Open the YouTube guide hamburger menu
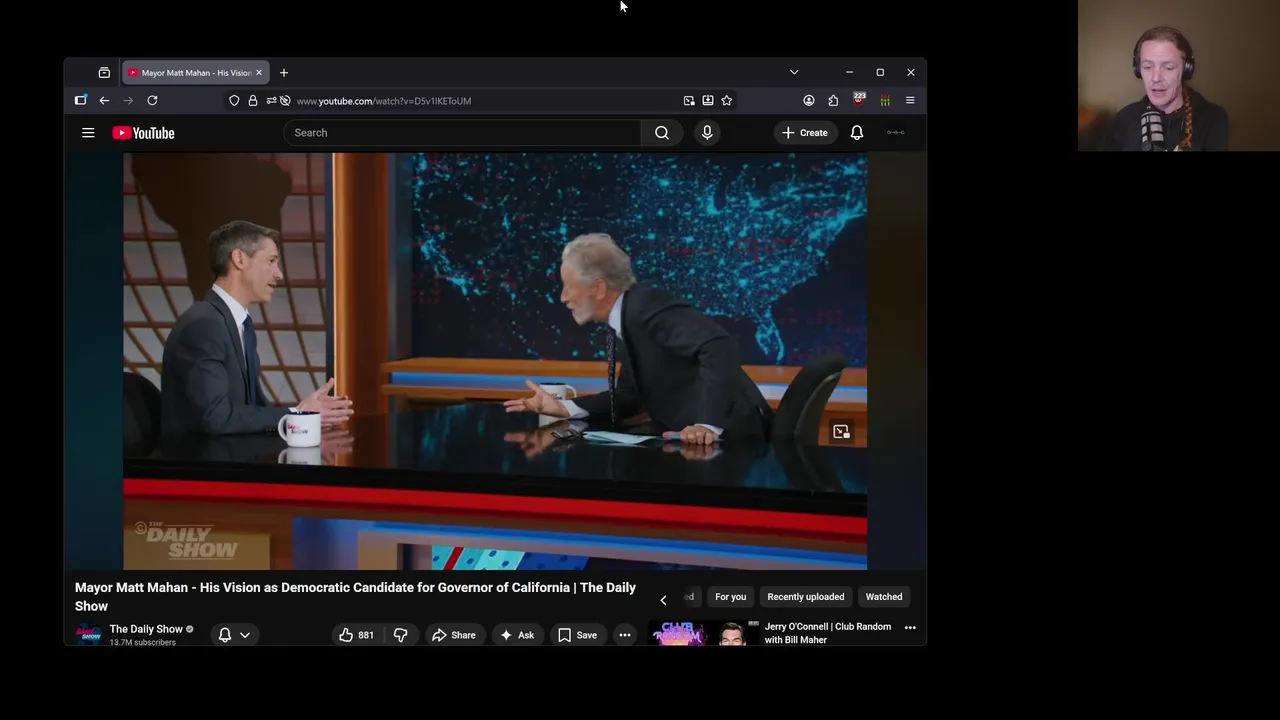1280x720 pixels. coord(88,133)
